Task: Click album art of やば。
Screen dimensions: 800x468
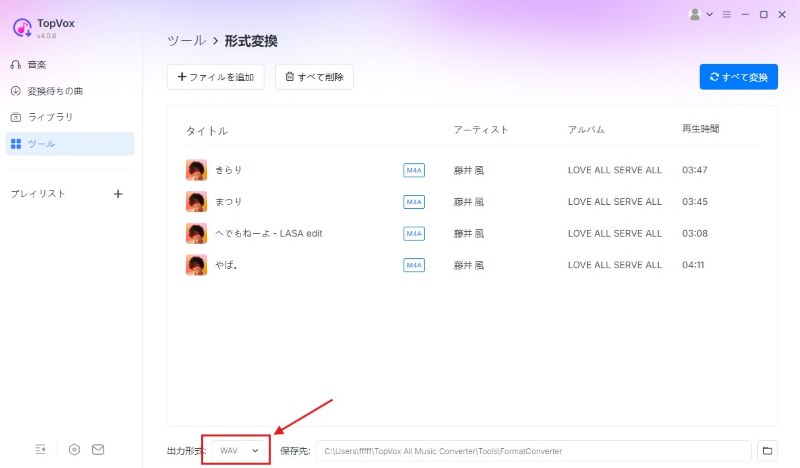Action: [x=196, y=265]
